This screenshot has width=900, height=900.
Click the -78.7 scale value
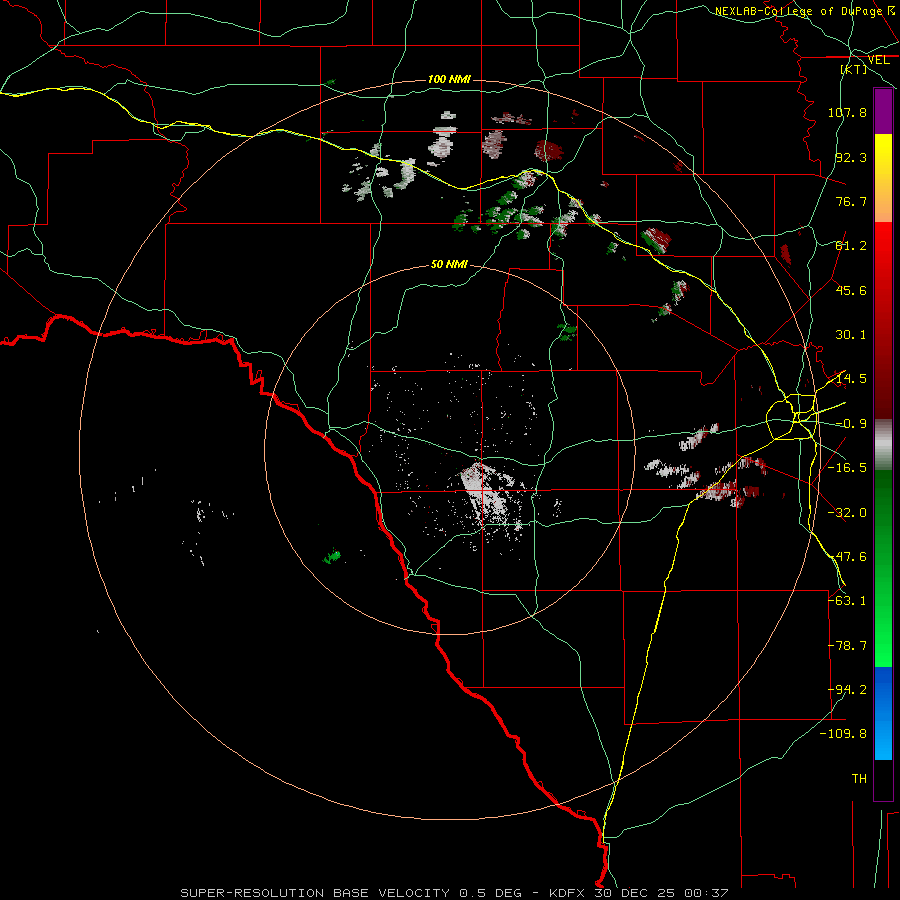coord(847,646)
